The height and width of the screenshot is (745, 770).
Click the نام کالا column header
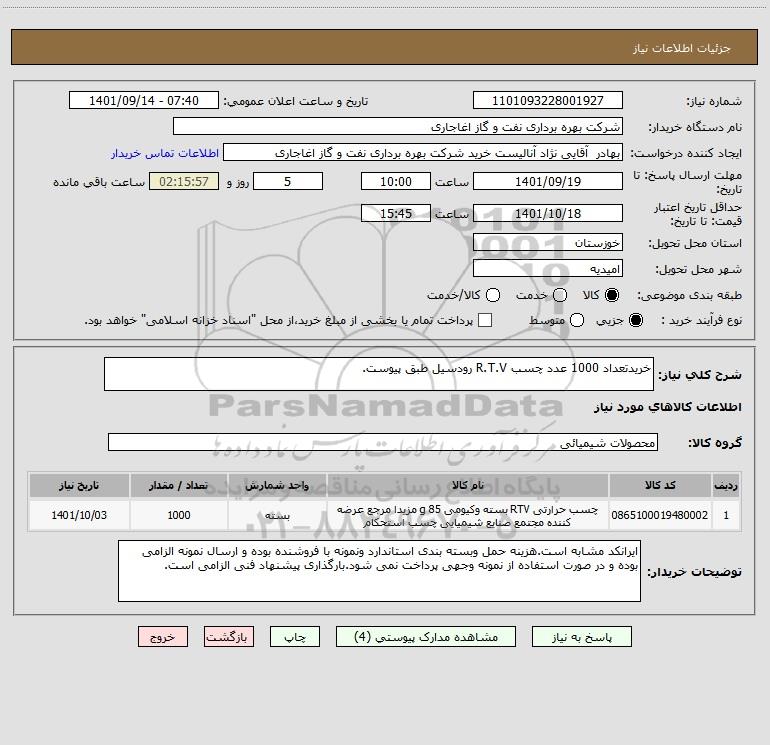pyautogui.click(x=468, y=485)
